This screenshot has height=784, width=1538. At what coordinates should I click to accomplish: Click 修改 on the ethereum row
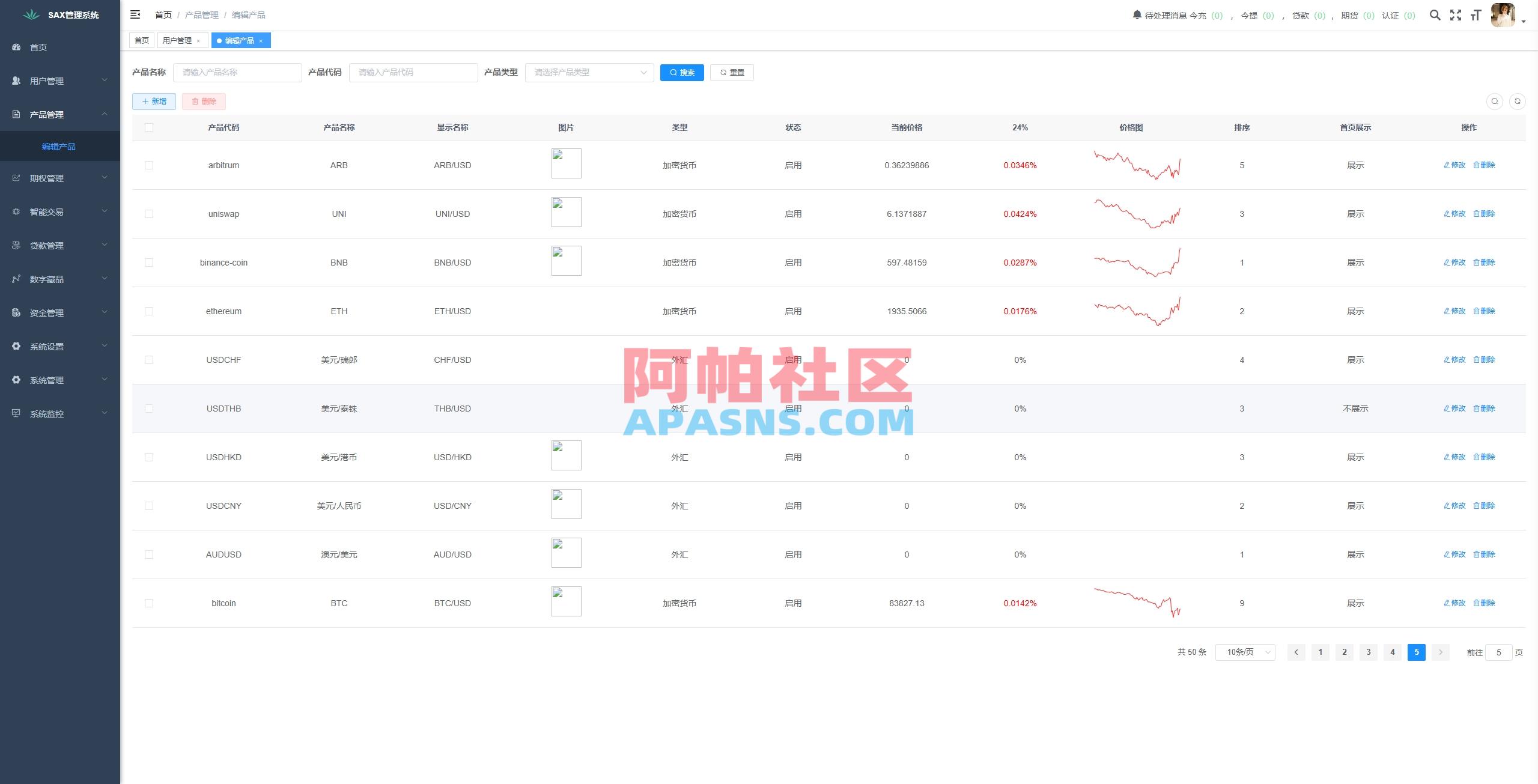1455,311
